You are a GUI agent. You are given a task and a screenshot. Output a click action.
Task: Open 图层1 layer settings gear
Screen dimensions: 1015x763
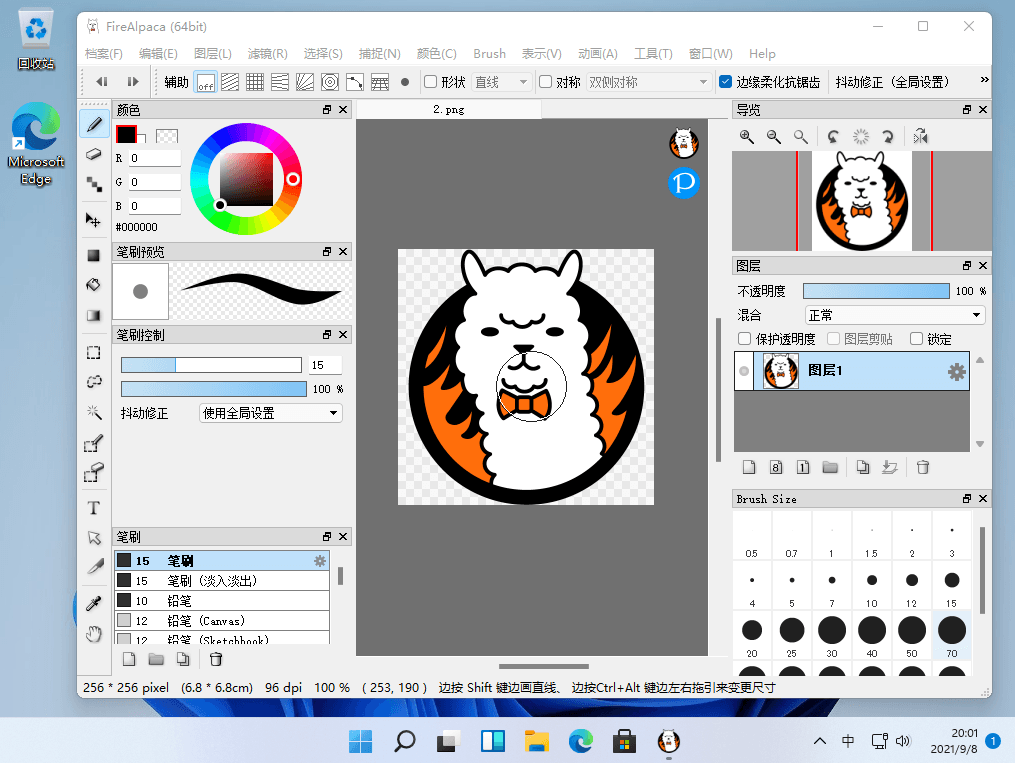pyautogui.click(x=957, y=371)
